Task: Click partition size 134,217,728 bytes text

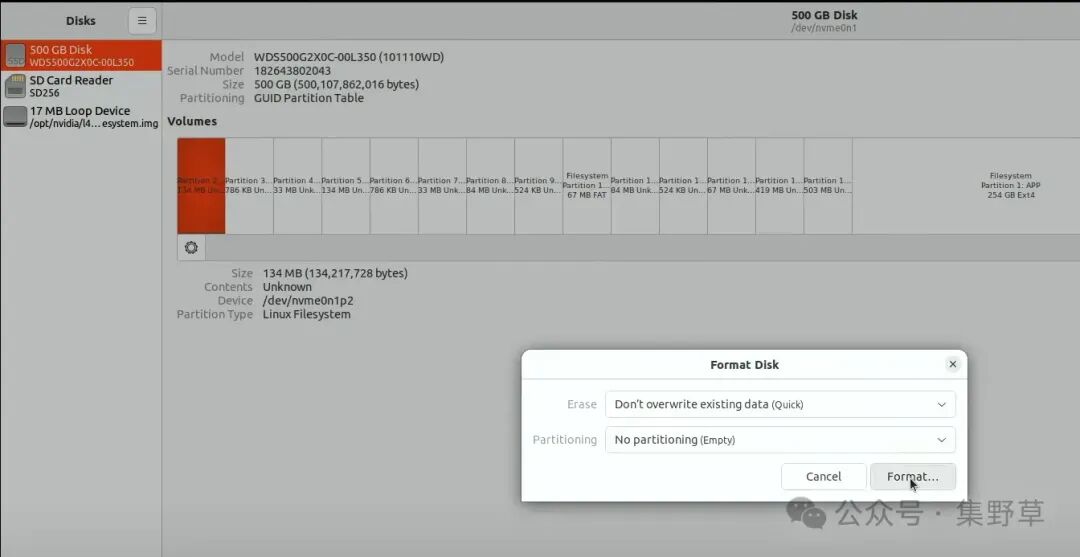Action: [x=335, y=273]
